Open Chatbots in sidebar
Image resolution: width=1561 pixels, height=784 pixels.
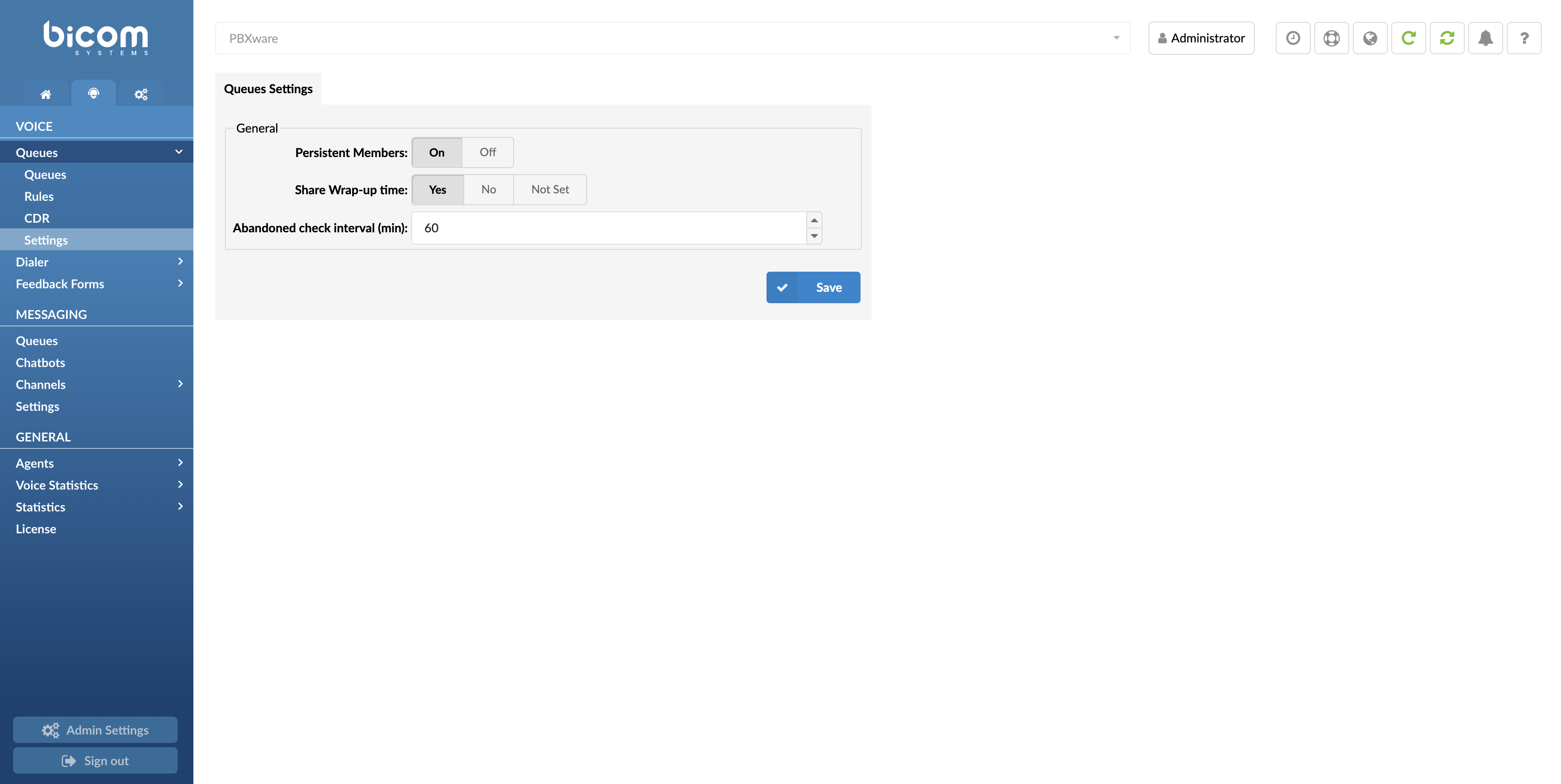(96, 362)
